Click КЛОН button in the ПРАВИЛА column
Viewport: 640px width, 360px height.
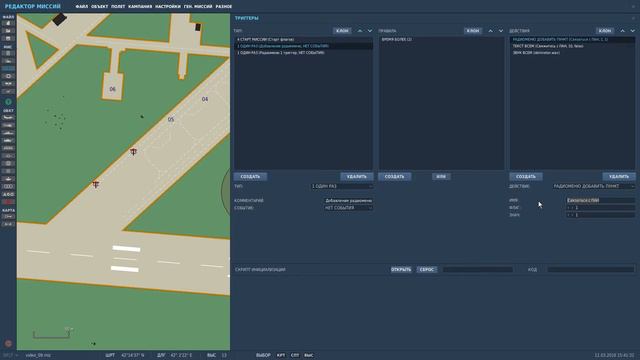(x=473, y=31)
